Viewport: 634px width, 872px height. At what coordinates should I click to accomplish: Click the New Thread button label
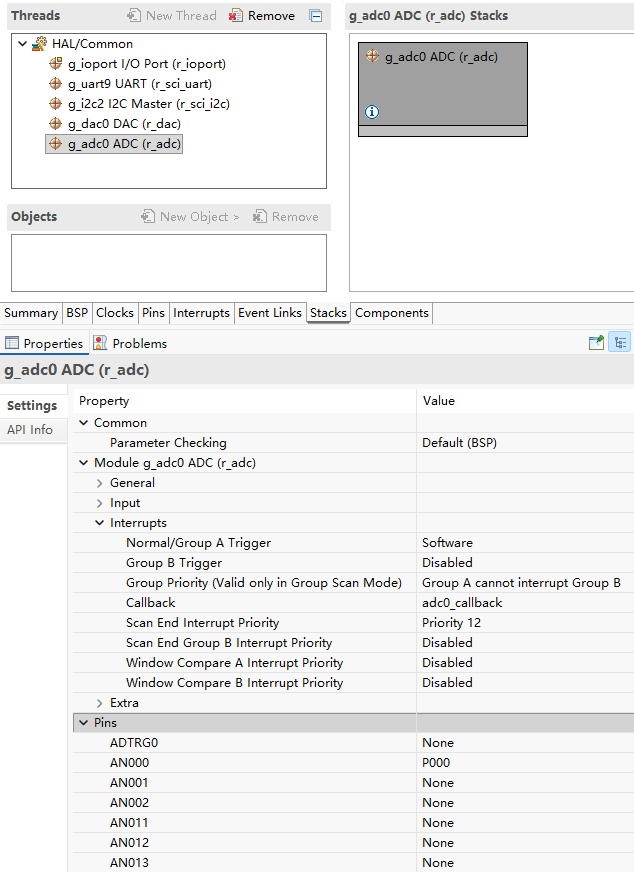(x=181, y=16)
